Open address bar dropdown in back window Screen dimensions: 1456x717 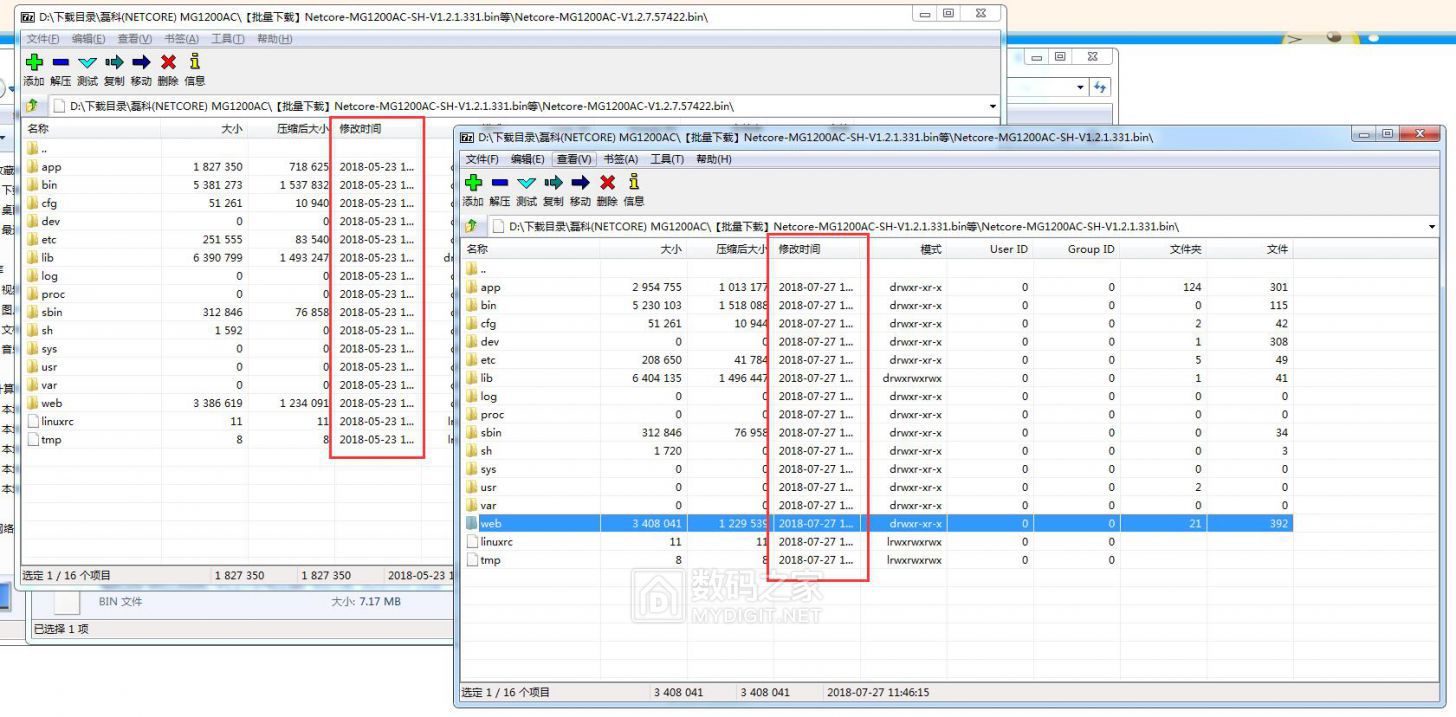click(x=993, y=106)
